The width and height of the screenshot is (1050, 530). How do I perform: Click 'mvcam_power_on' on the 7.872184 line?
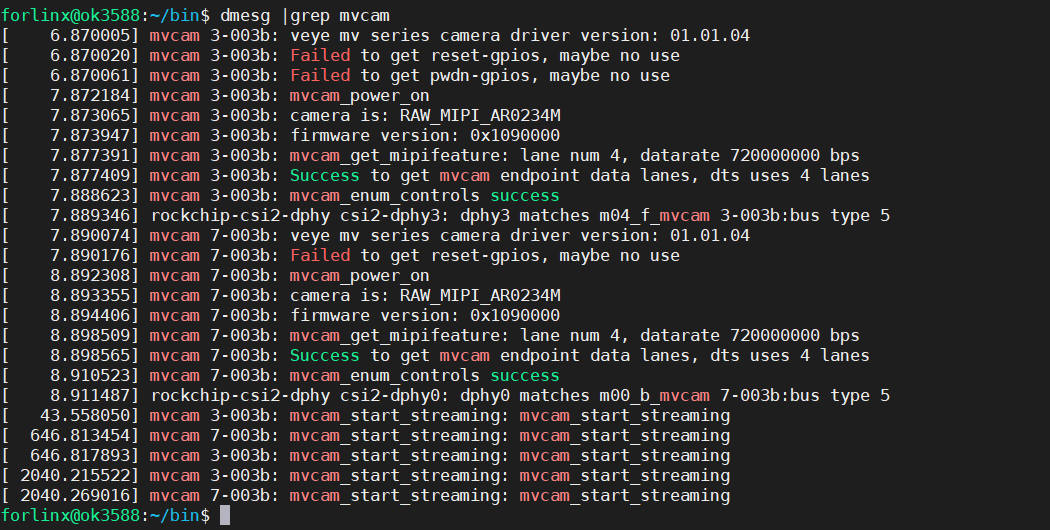360,95
